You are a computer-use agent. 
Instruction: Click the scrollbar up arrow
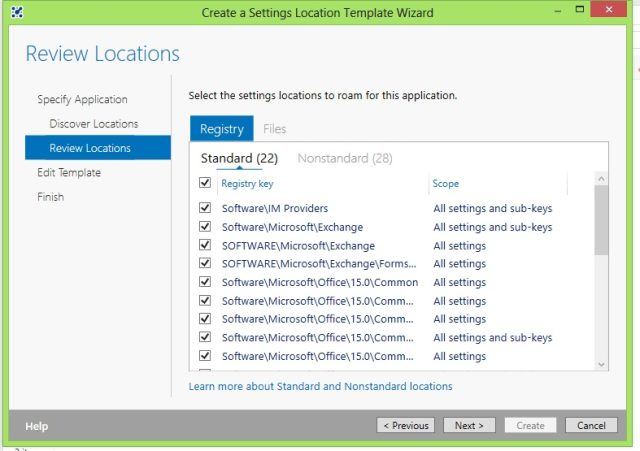601,179
